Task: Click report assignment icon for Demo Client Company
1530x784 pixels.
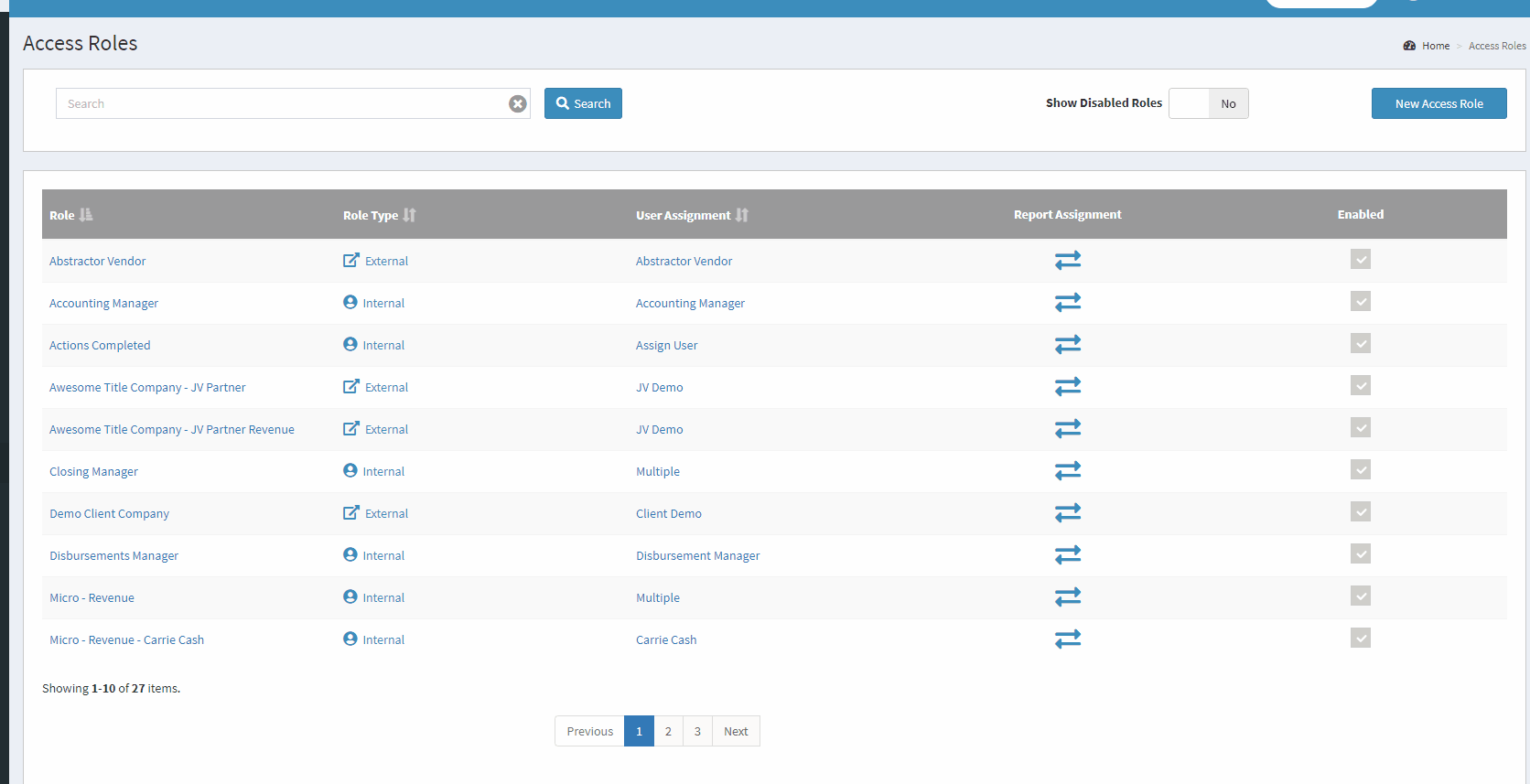Action: pyautogui.click(x=1067, y=513)
